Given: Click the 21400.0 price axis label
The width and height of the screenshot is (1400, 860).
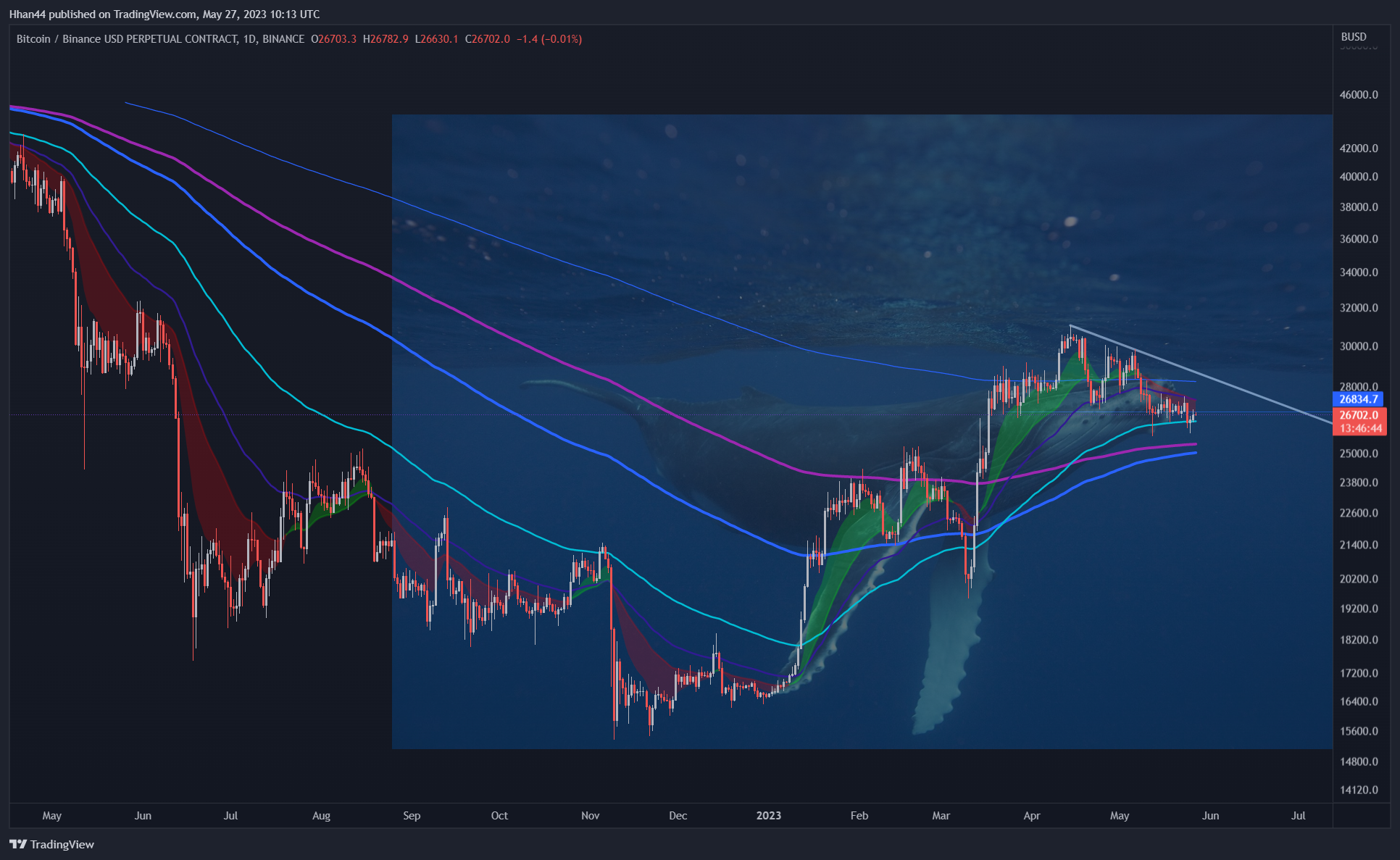Looking at the screenshot, I should (1359, 545).
